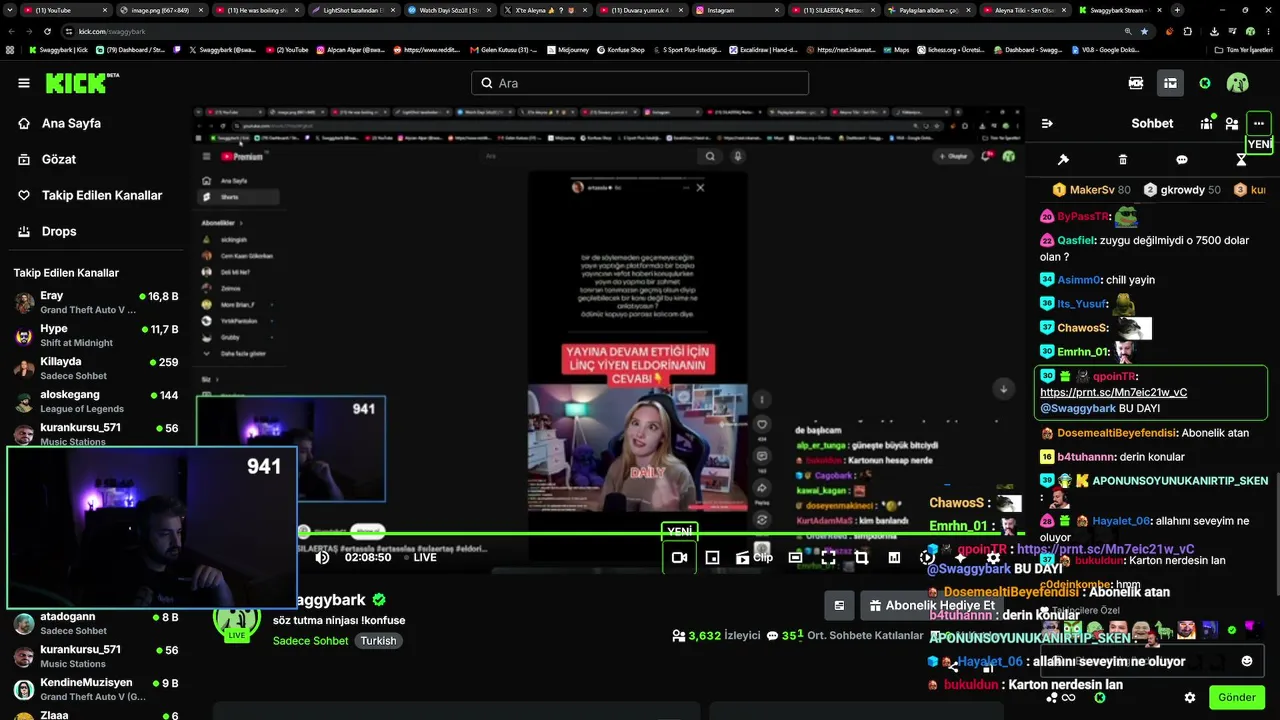The height and width of the screenshot is (720, 1280).
Task: Open stream stats bar-chart icon
Action: (894, 557)
